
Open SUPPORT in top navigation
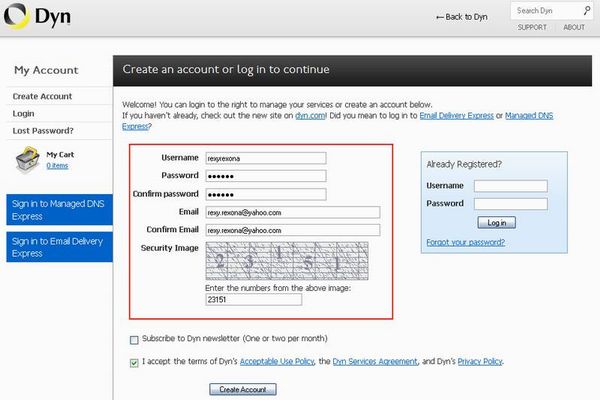532,27
